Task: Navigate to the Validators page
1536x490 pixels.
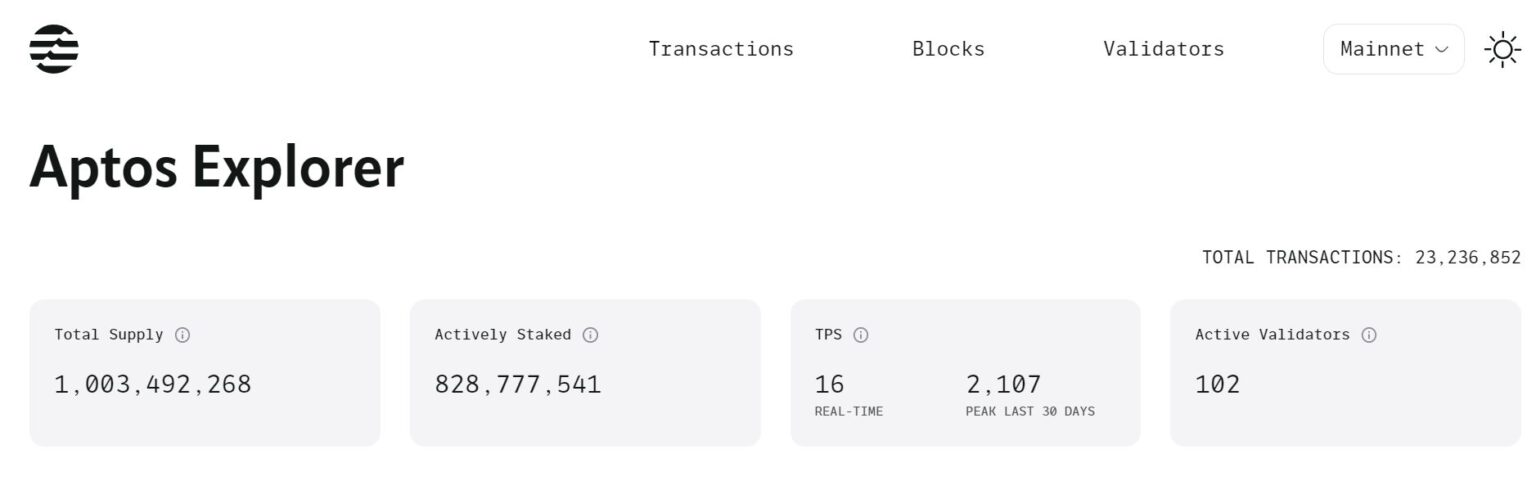Action: click(x=1163, y=49)
